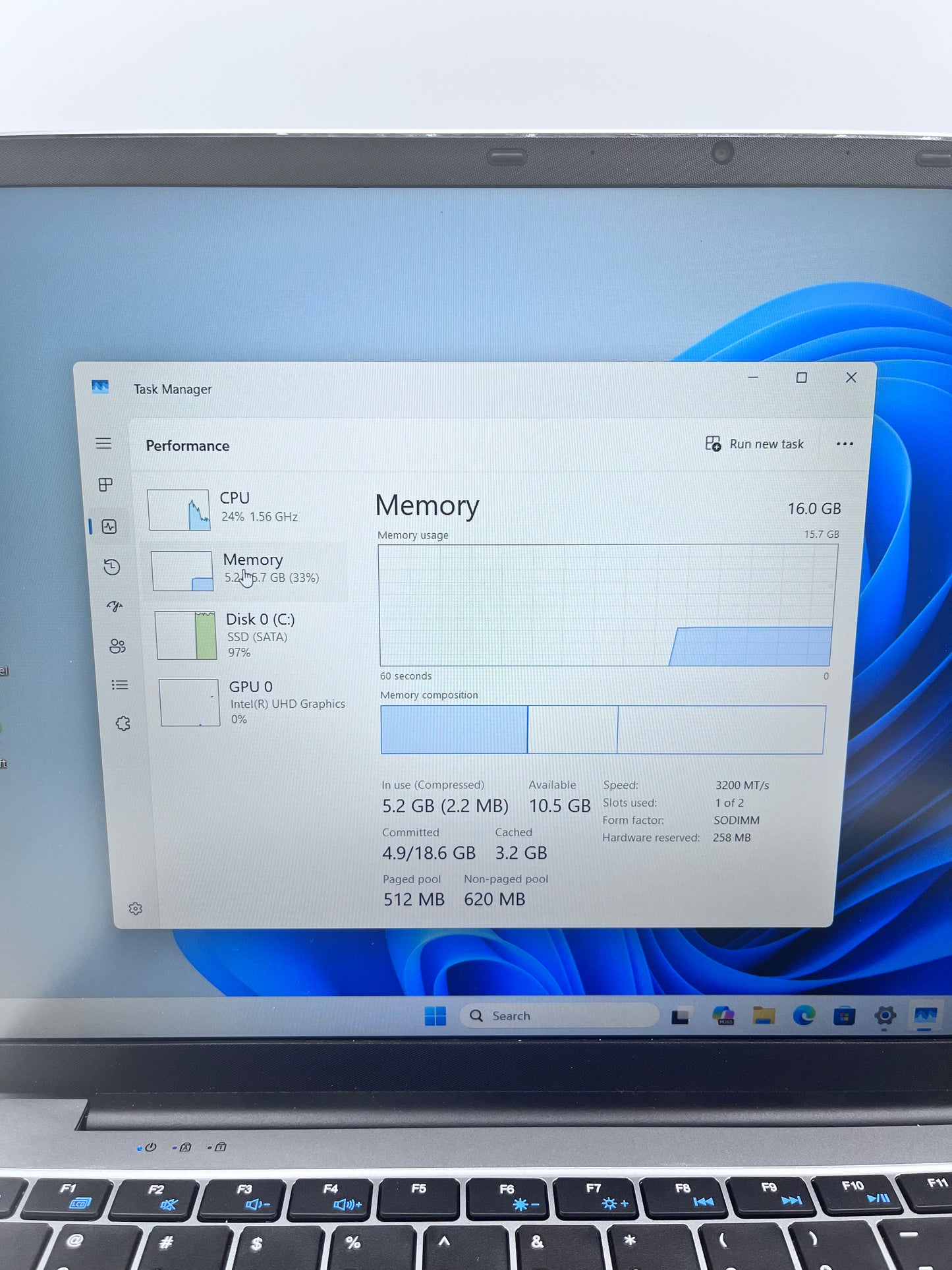Click the "3200 MT/s" speed value
The image size is (952, 1270).
(x=742, y=786)
